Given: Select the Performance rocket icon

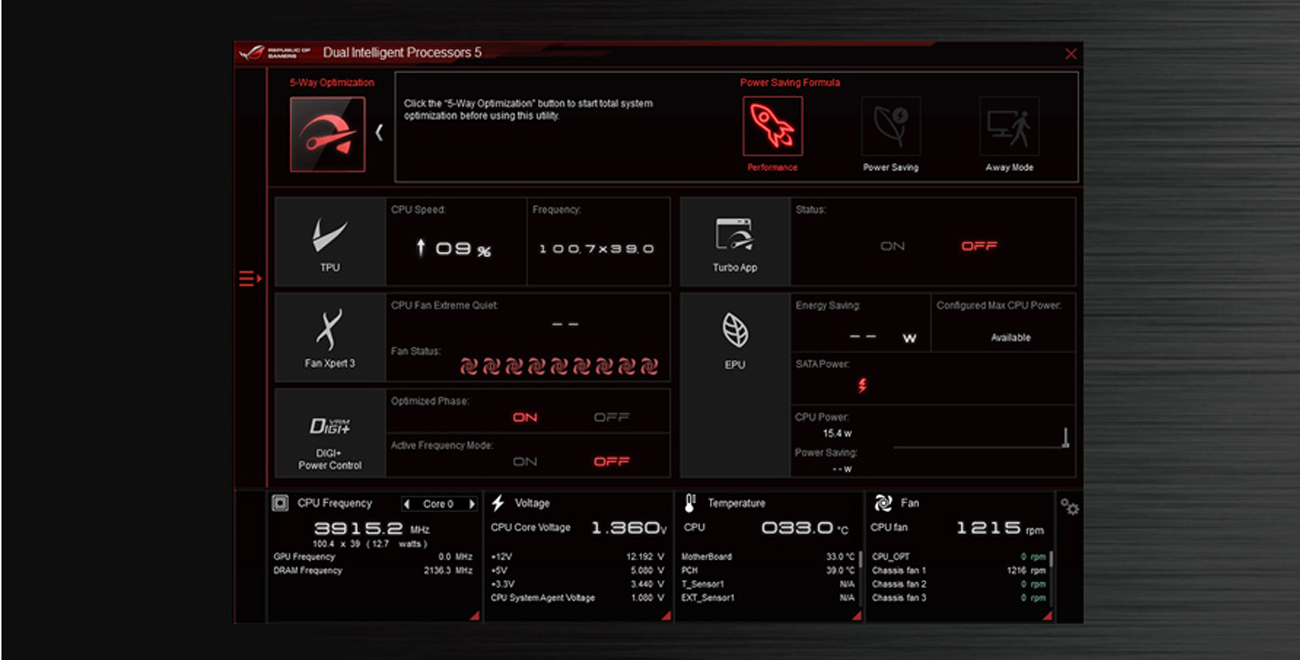Looking at the screenshot, I should coord(772,126).
